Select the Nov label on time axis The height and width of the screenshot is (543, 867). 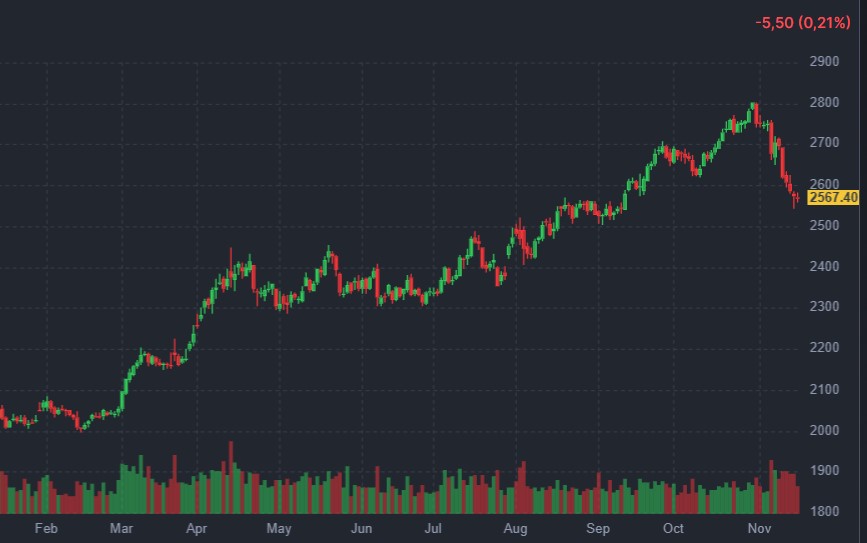(761, 528)
